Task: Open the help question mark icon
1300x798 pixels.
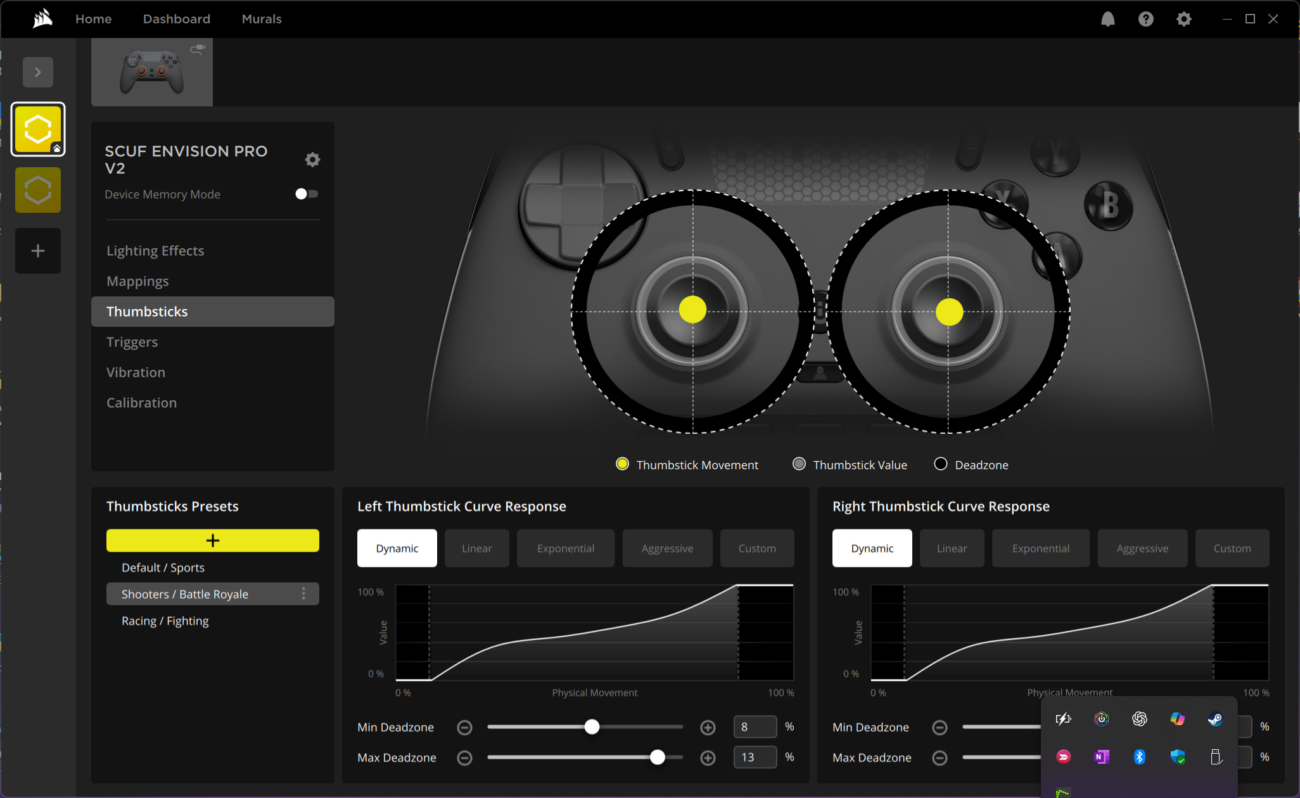Action: tap(1146, 19)
